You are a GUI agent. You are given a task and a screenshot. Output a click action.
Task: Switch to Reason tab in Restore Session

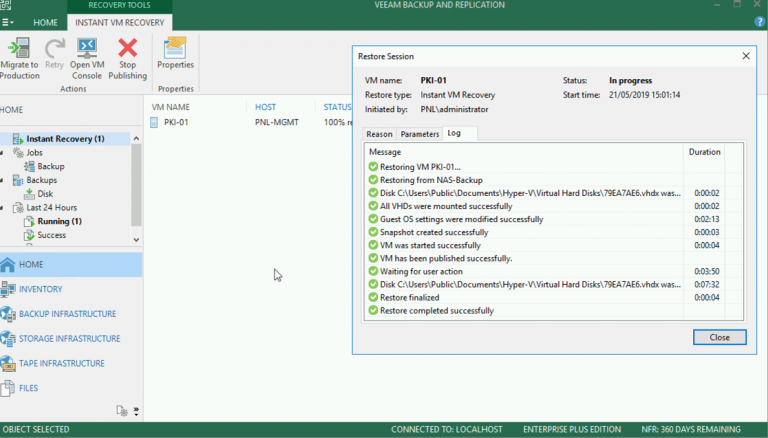(379, 134)
